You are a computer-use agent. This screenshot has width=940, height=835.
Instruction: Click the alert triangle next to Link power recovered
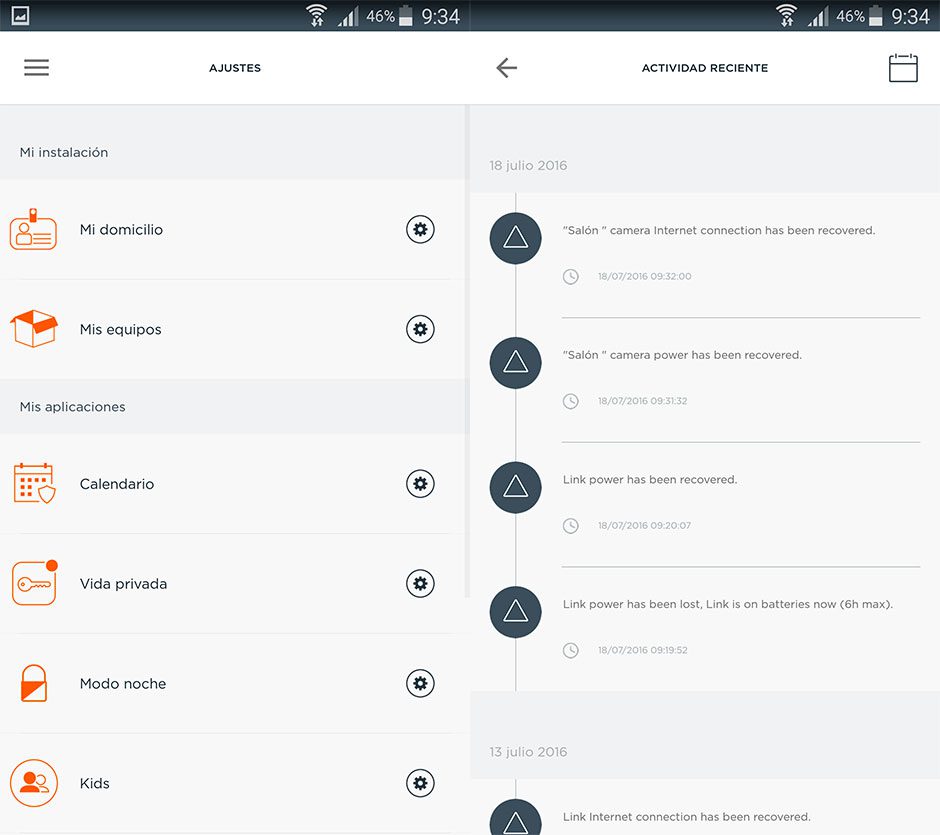pos(514,487)
